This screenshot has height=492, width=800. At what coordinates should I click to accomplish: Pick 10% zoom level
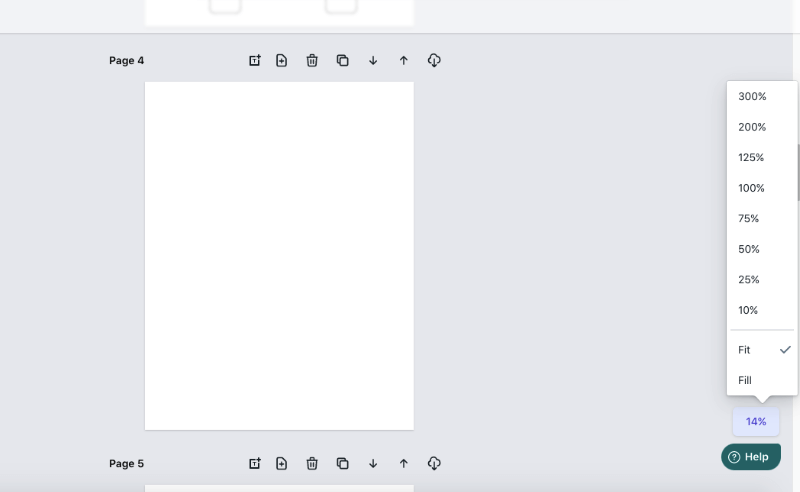762,310
